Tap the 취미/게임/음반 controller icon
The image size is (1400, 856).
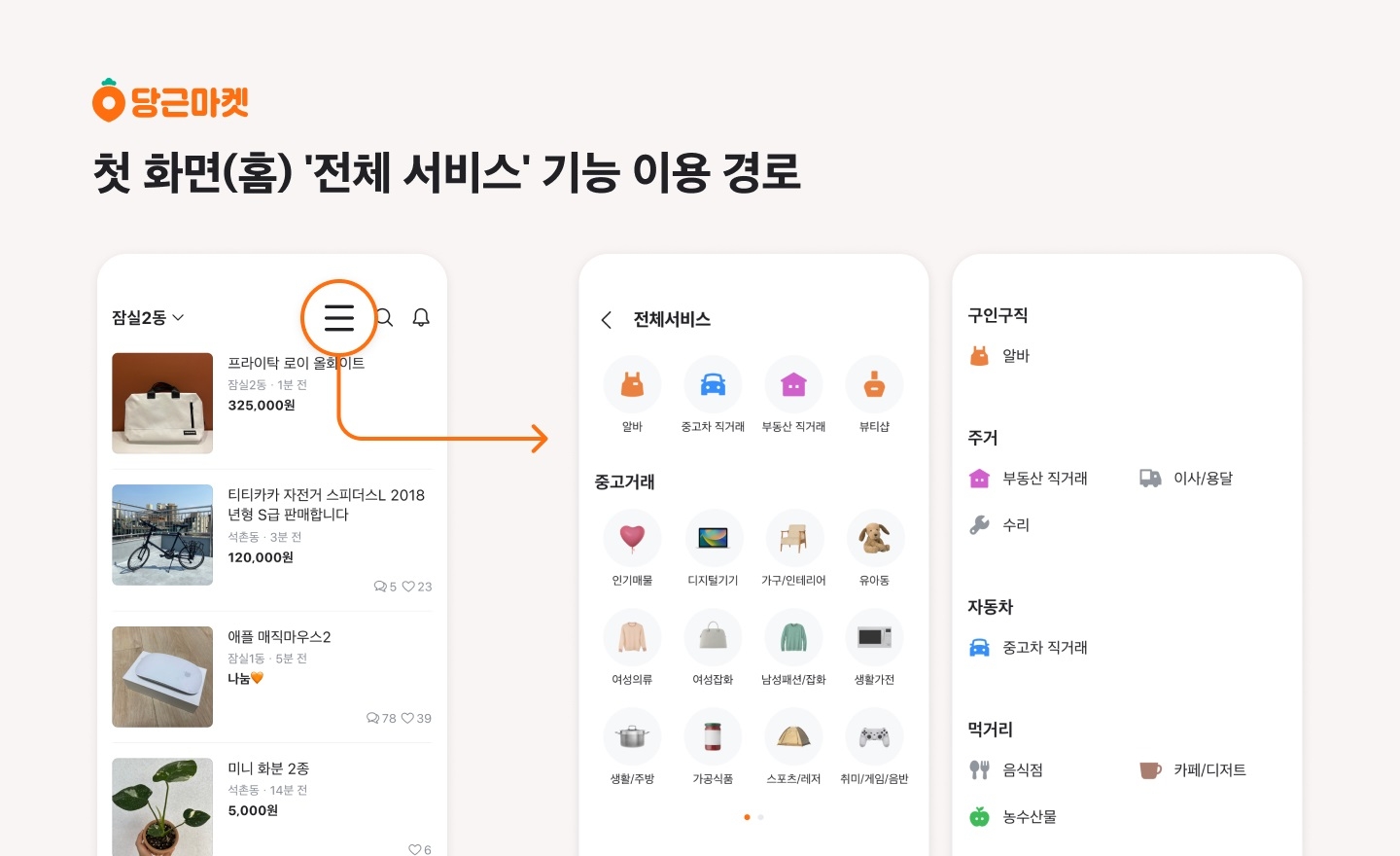click(x=874, y=736)
